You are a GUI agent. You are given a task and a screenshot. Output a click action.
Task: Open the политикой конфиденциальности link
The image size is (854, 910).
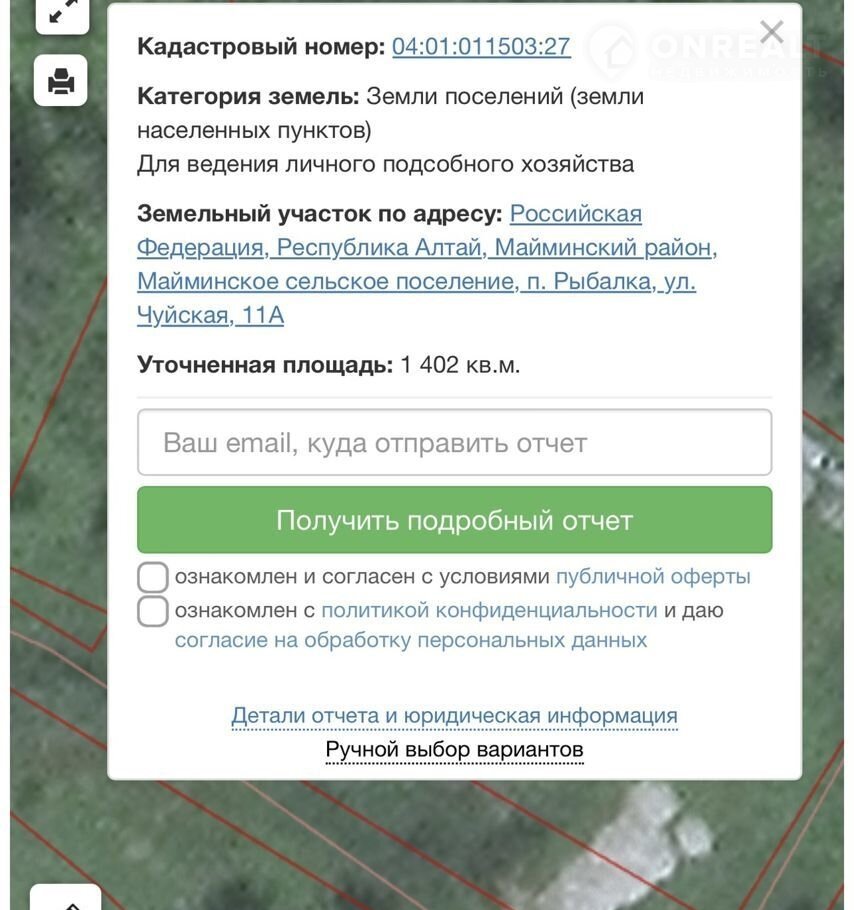(489, 610)
